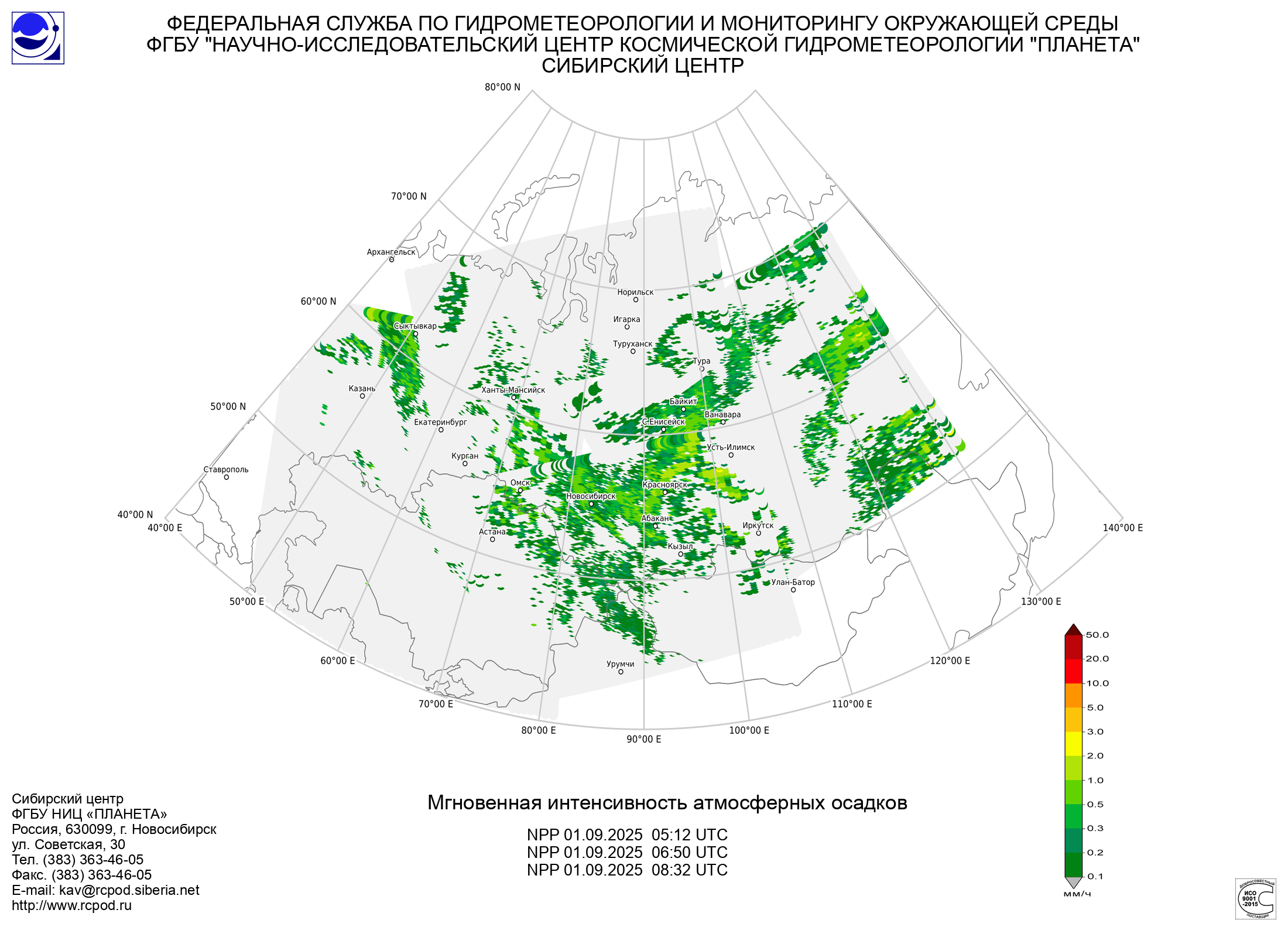Click the Ванавара city label
1288x937 pixels.
click(722, 415)
